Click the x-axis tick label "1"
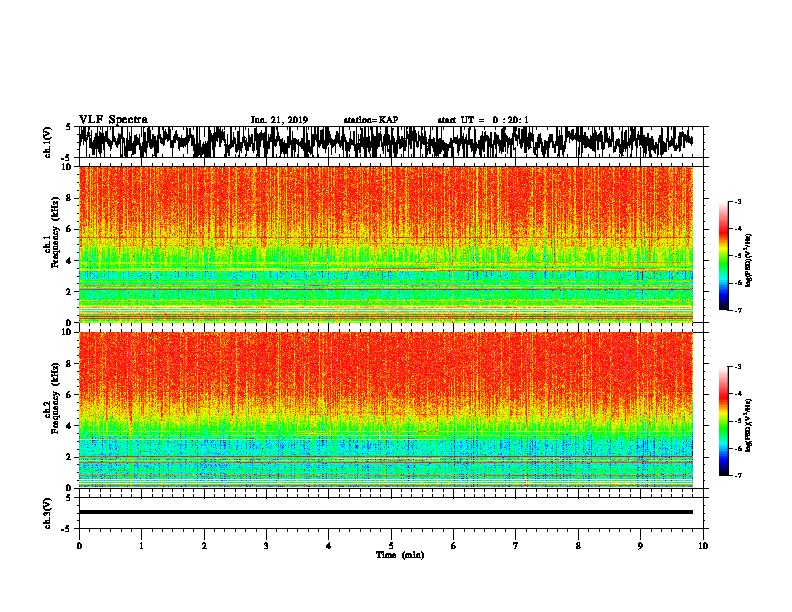 pos(142,546)
